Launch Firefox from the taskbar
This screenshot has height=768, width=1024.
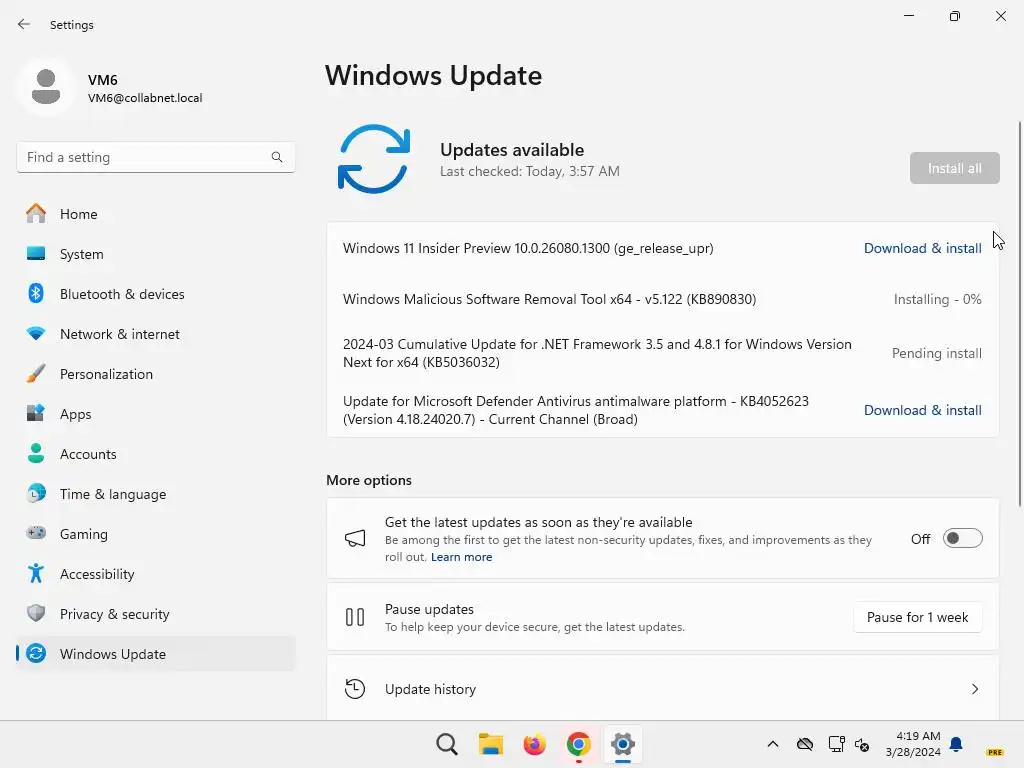pyautogui.click(x=534, y=744)
